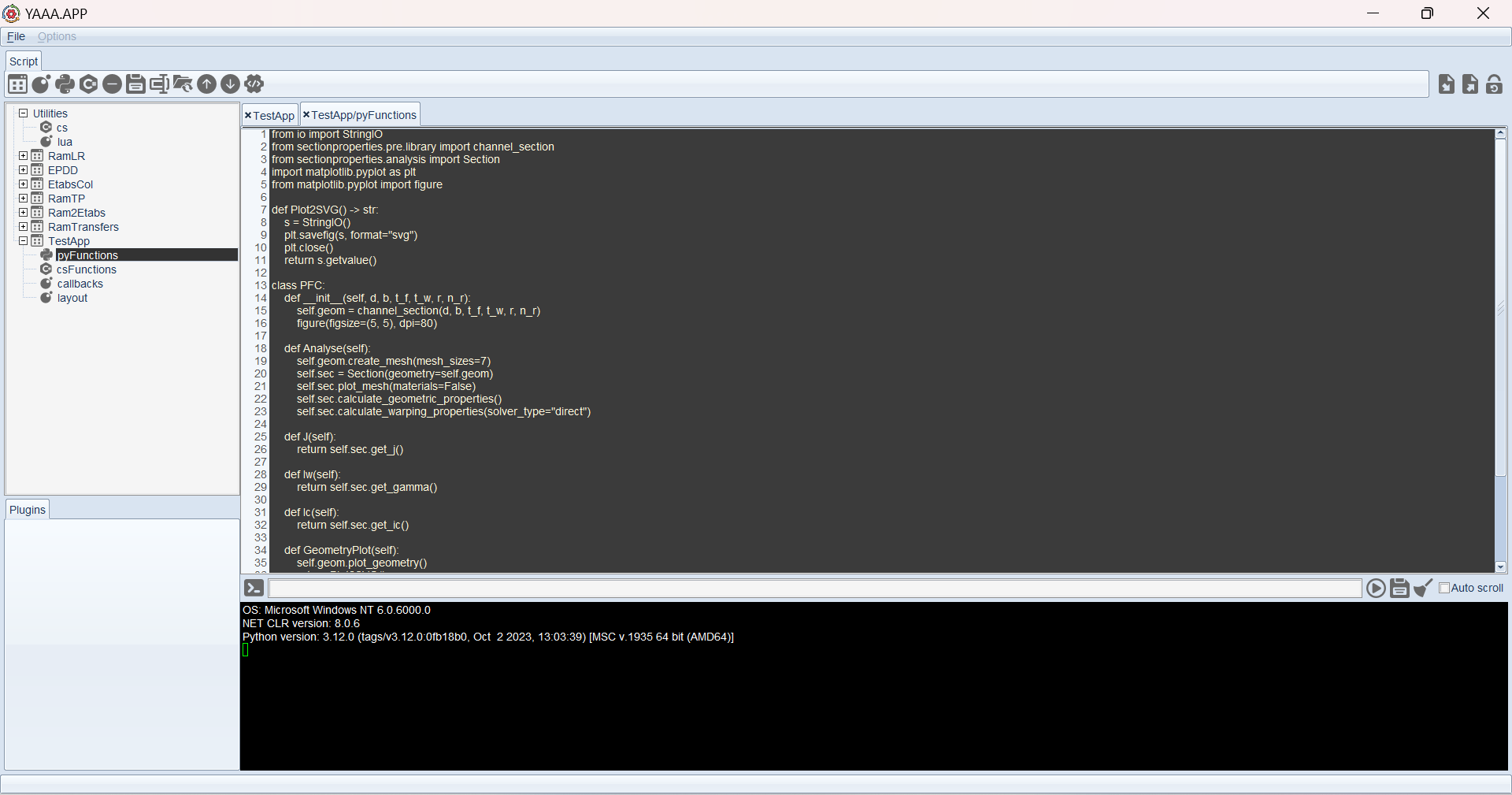The image size is (1512, 795).
Task: Switch to the TestApp/pyFunctions editor tab
Action: [364, 115]
